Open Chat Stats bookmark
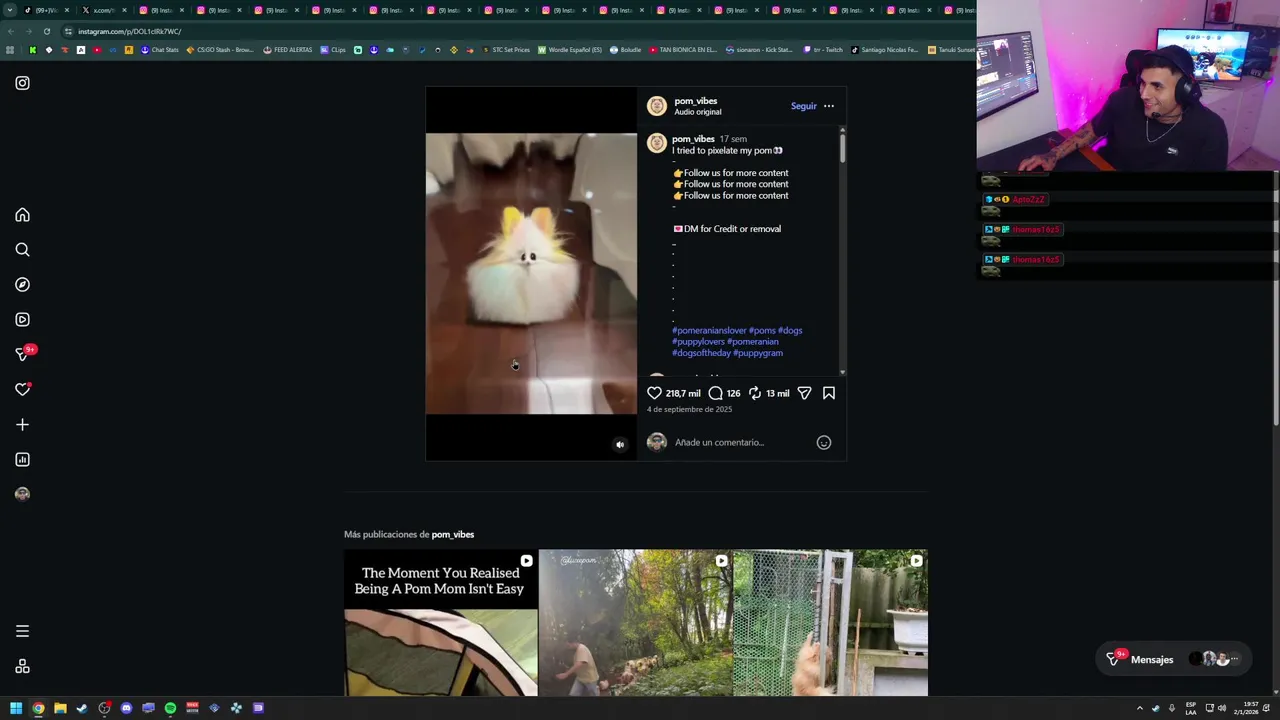The width and height of the screenshot is (1280, 720). pyautogui.click(x=160, y=50)
